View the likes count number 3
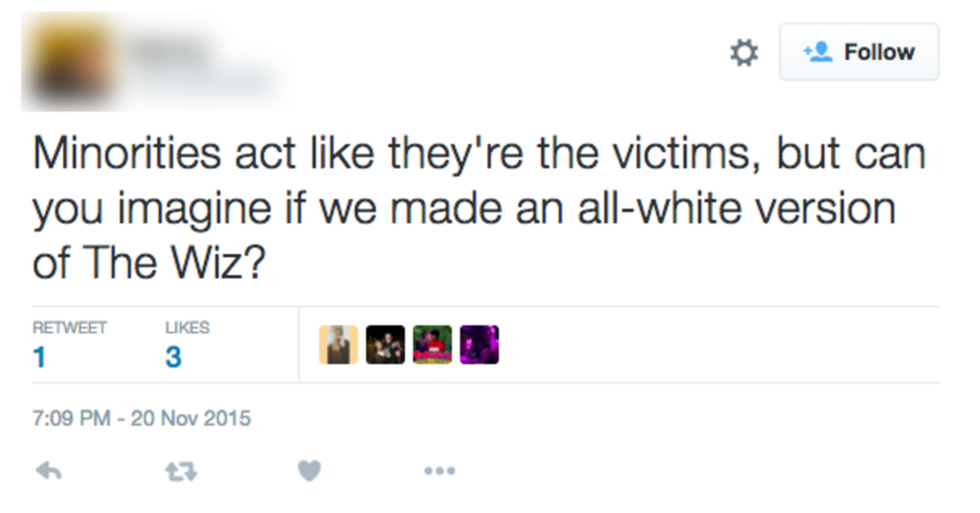 pos(173,357)
